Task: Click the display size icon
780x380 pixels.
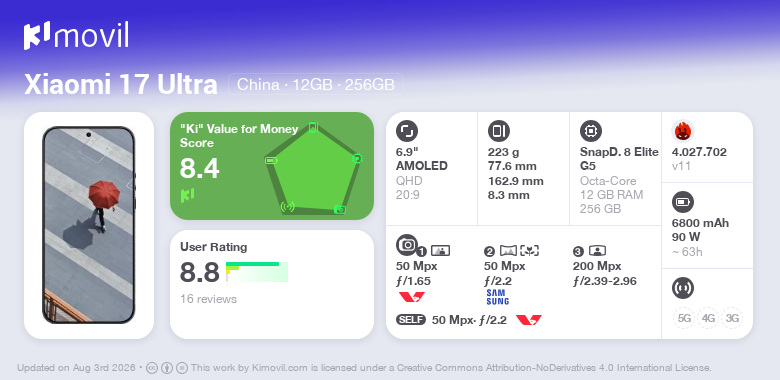Action: (406, 131)
